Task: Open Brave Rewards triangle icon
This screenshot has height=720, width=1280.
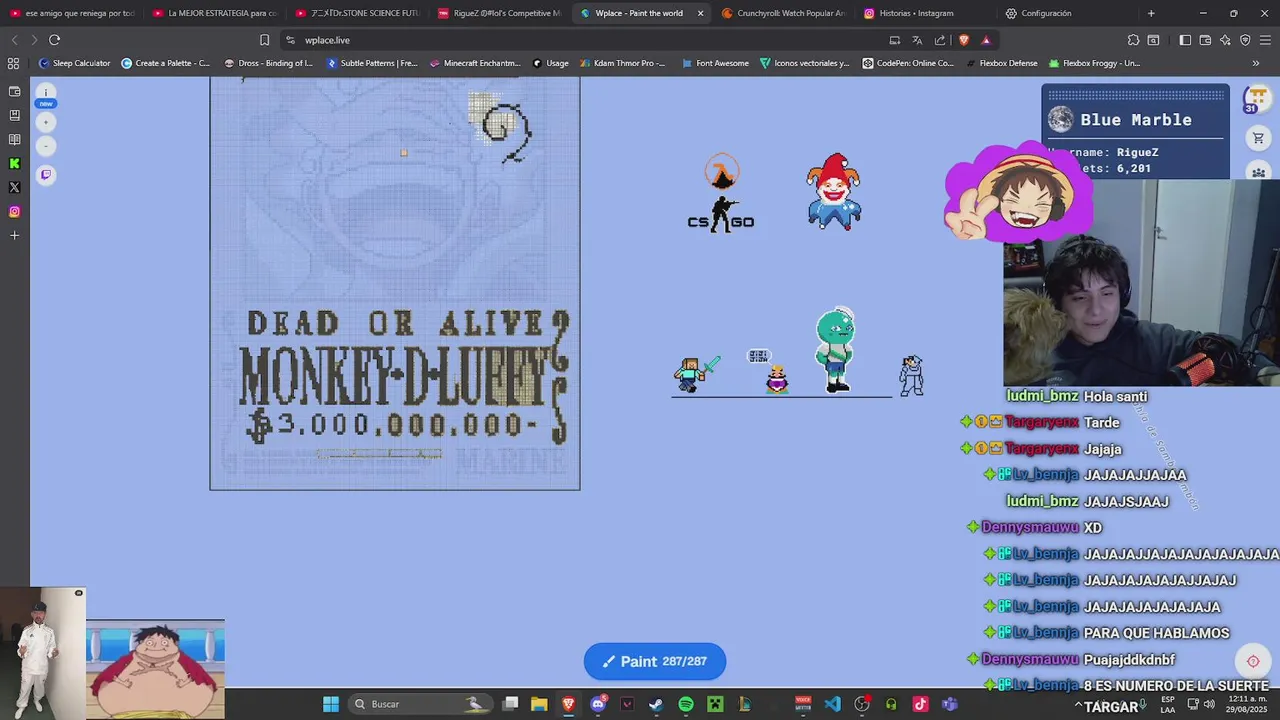Action: tap(986, 40)
